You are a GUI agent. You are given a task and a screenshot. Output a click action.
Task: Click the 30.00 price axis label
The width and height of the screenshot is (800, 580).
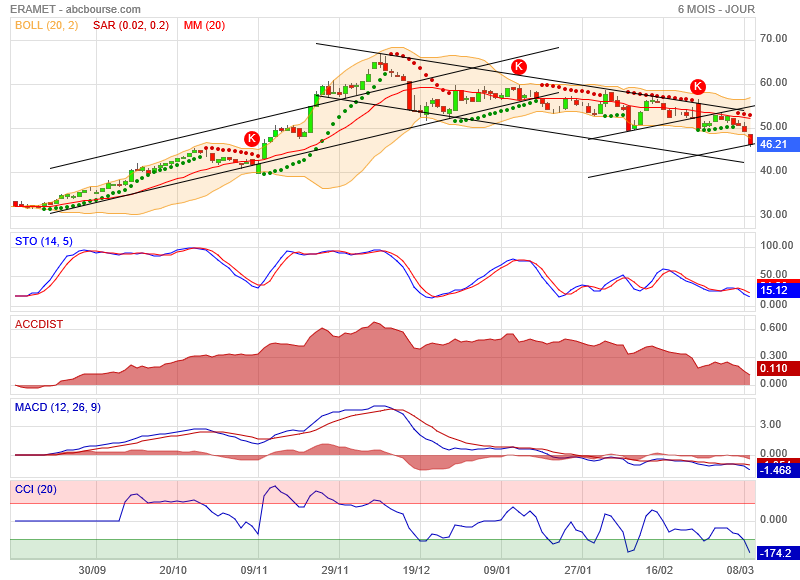[773, 214]
